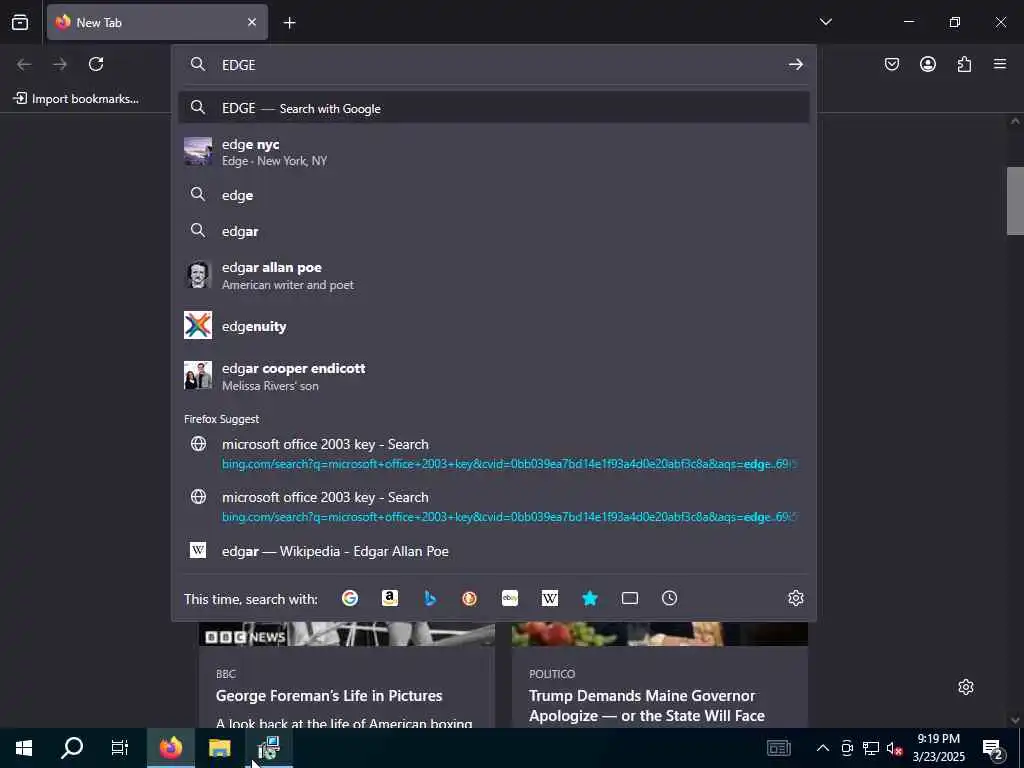Screen dimensions: 1024x768
Task: Open the network tray icon
Action: [x=871, y=748]
